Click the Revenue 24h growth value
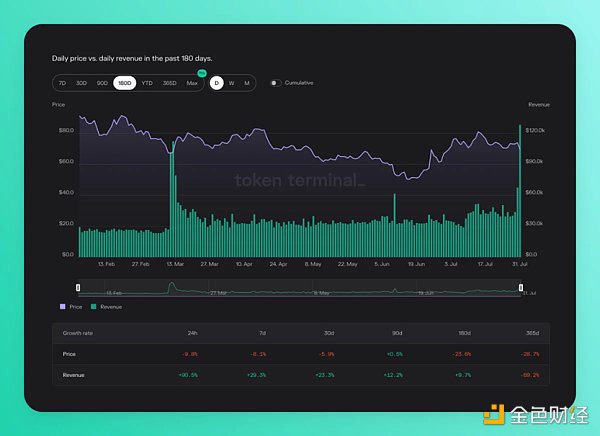Viewport: 600px width, 436px height. pos(188,375)
